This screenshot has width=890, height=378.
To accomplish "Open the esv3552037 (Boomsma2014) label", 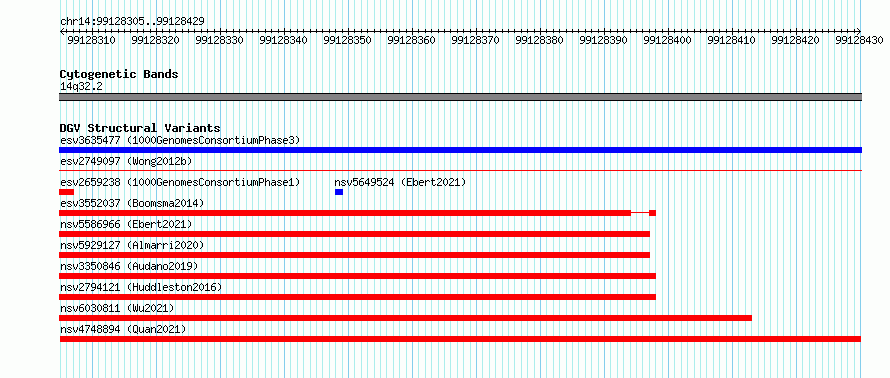I will (x=132, y=203).
